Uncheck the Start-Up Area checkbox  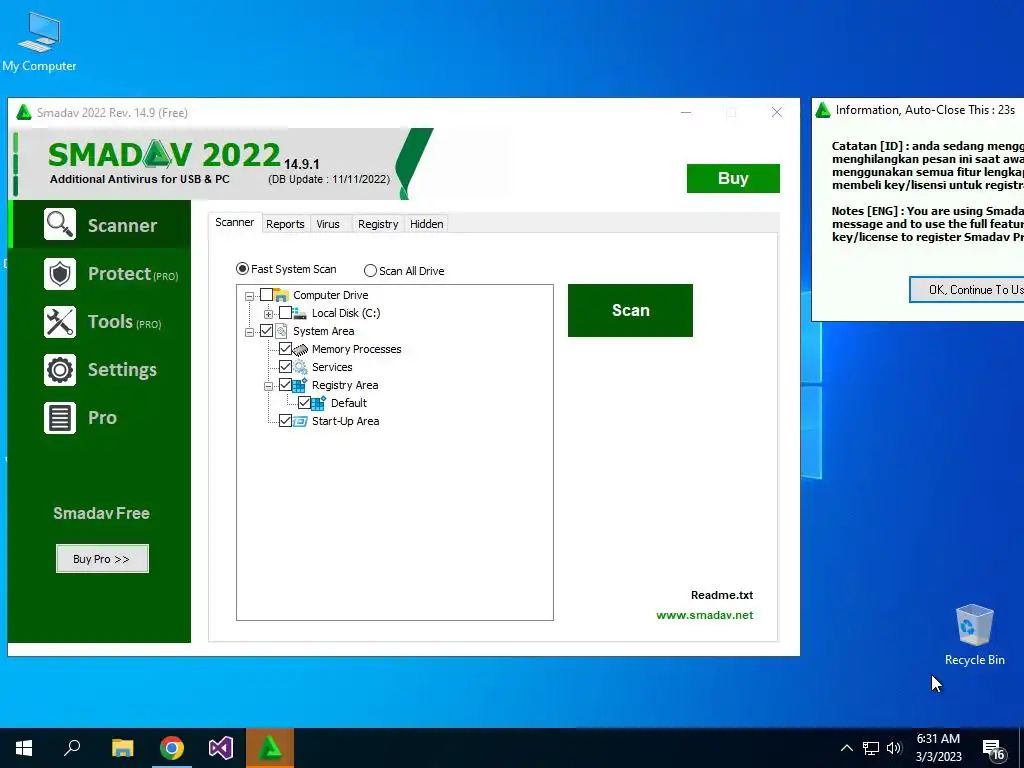[285, 421]
